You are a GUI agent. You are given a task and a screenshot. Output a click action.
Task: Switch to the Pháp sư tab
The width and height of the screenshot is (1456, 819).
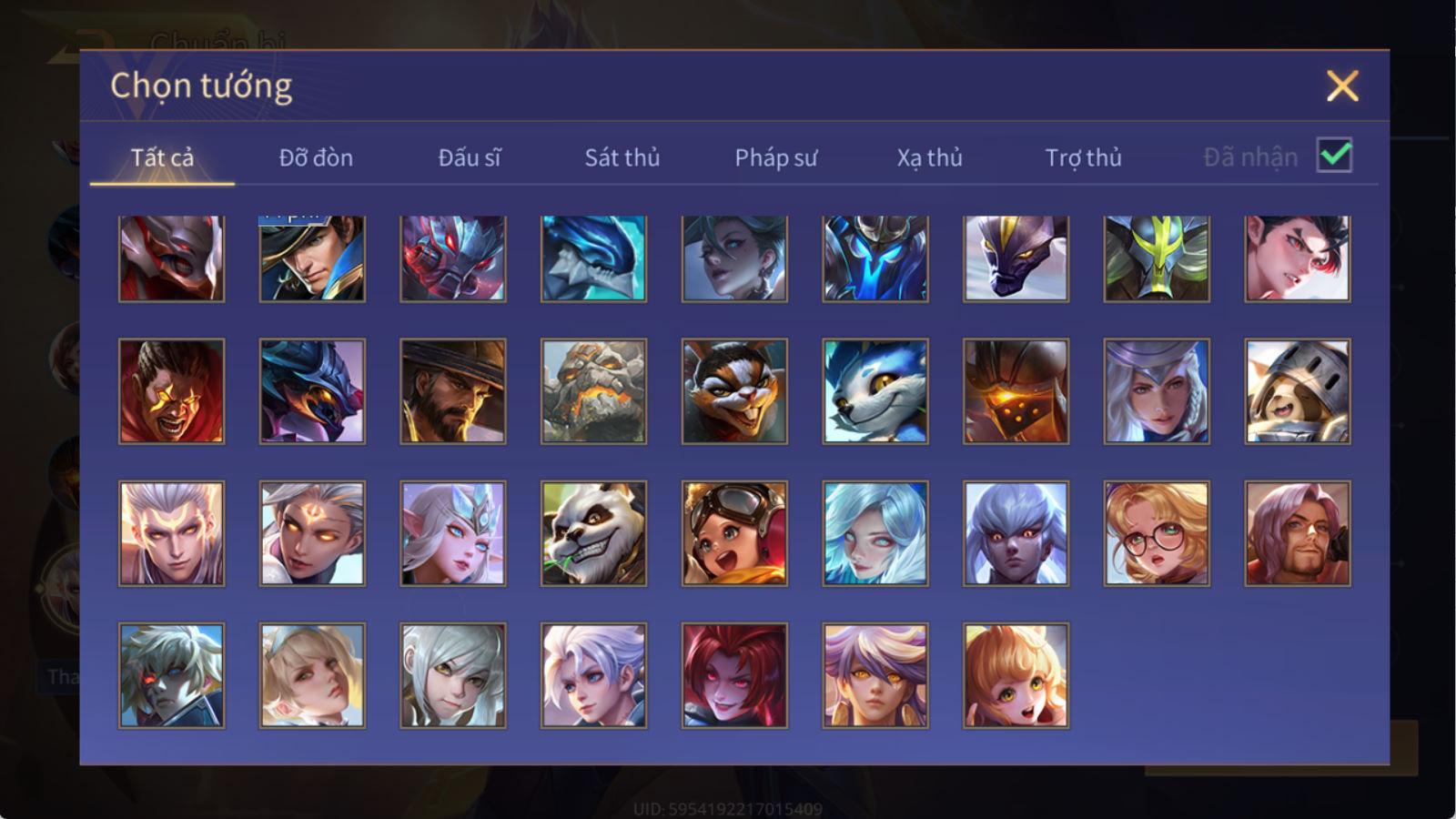(x=775, y=157)
